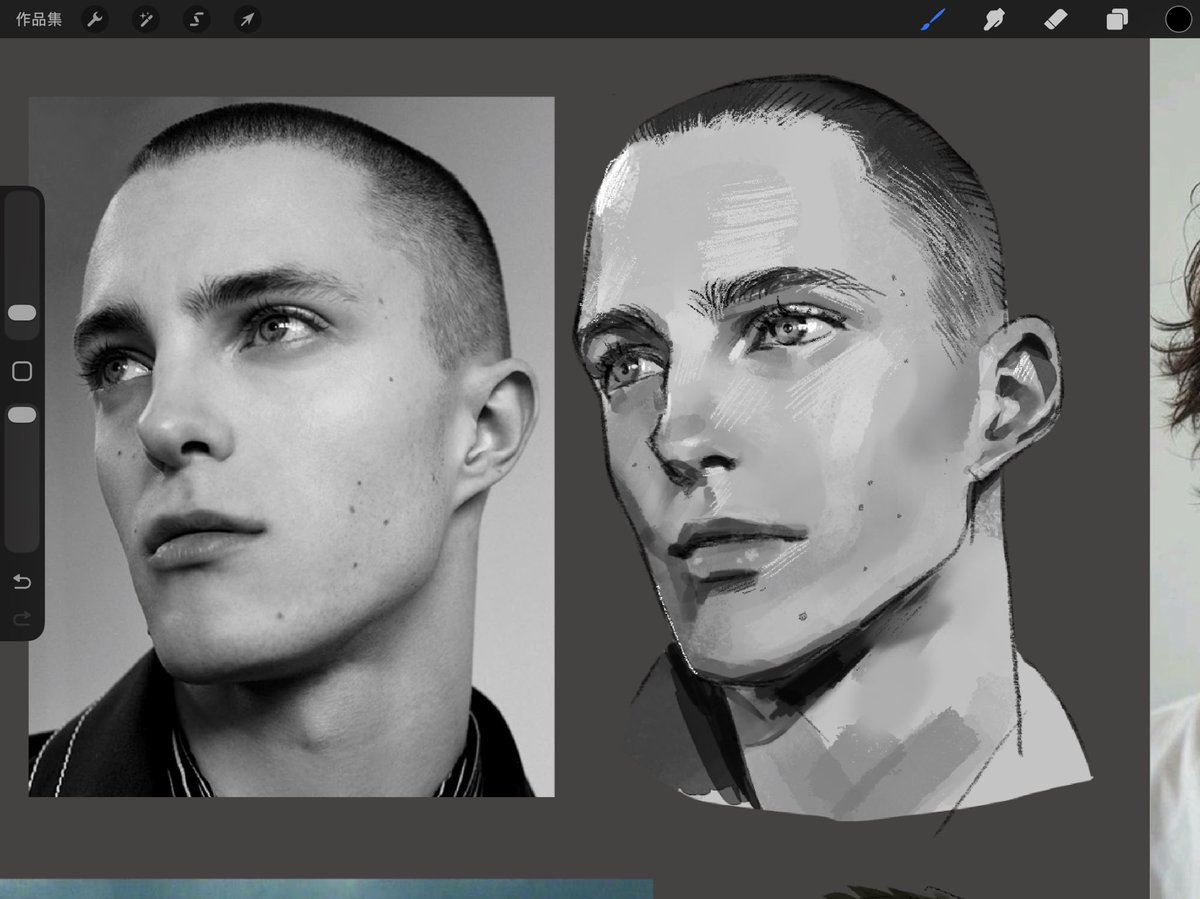Select the Eraser tool
Image resolution: width=1200 pixels, height=899 pixels.
tap(1055, 19)
